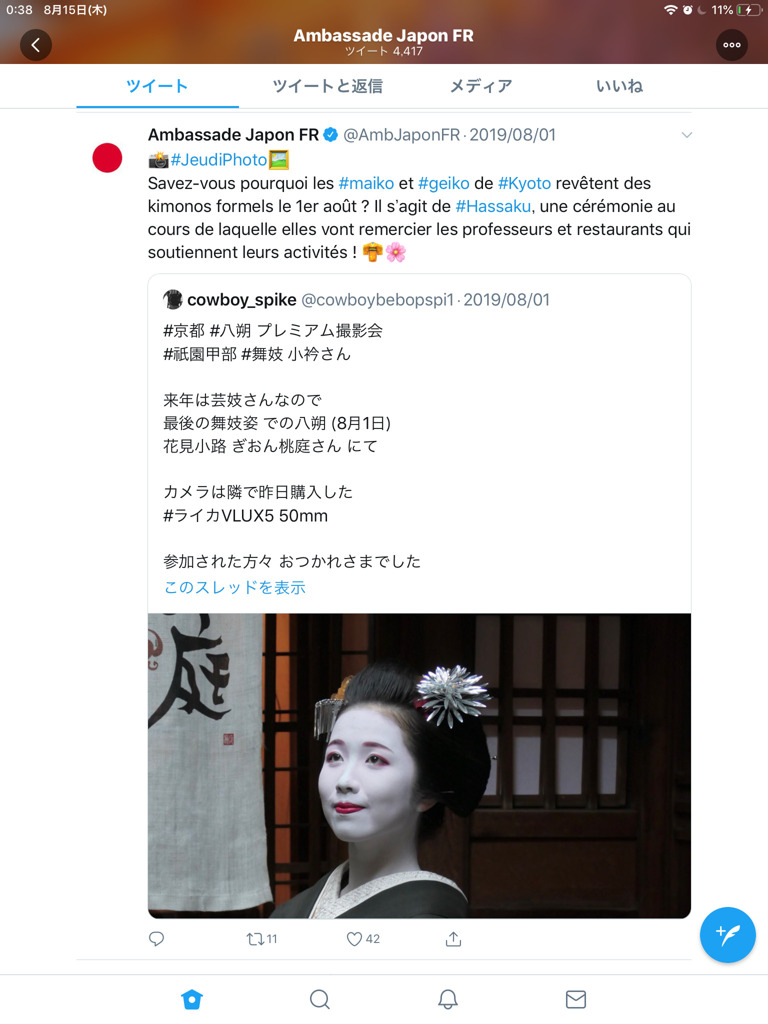
Task: Open messages envelope in bottom bar
Action: click(x=576, y=999)
